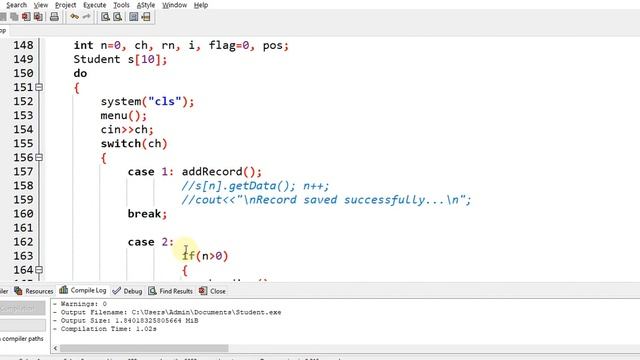640x360 pixels.
Task: Click the Debug checkmark icon
Action: click(117, 291)
